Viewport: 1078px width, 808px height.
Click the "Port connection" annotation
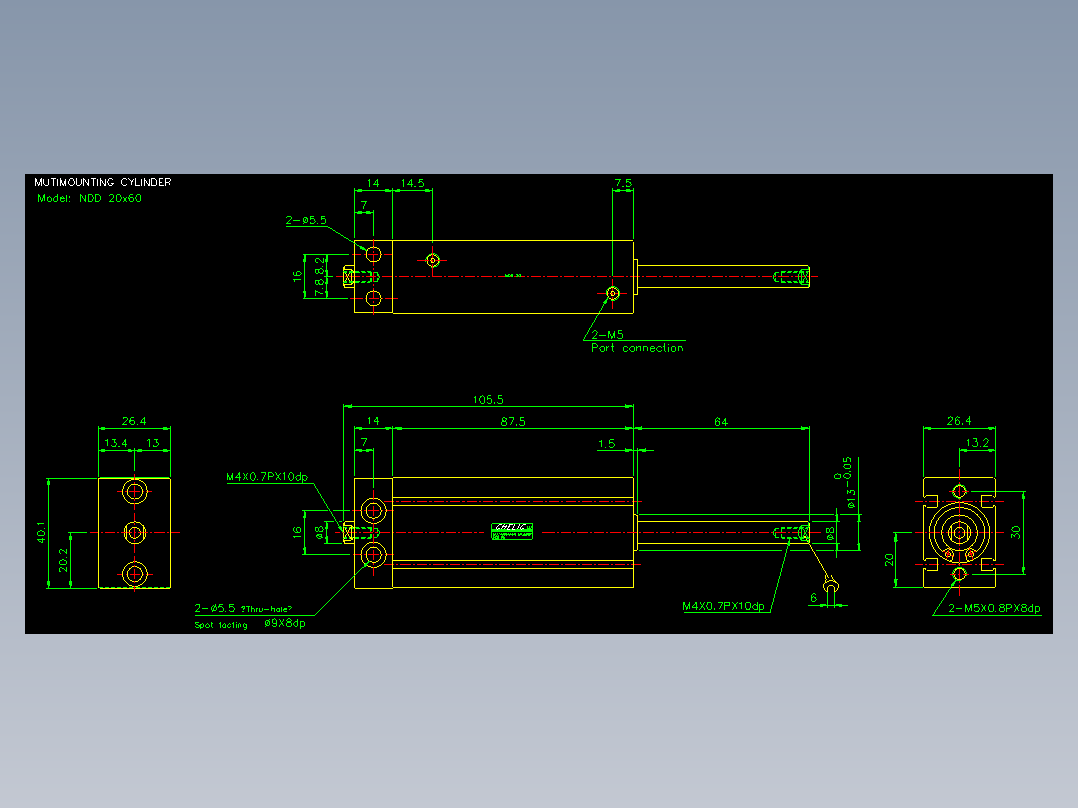[637, 348]
